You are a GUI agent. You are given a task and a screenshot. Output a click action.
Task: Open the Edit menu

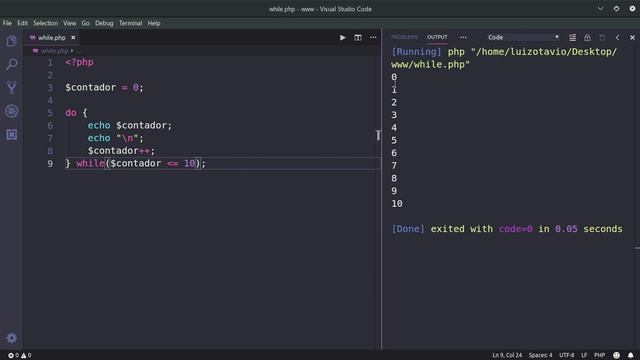[22, 23]
